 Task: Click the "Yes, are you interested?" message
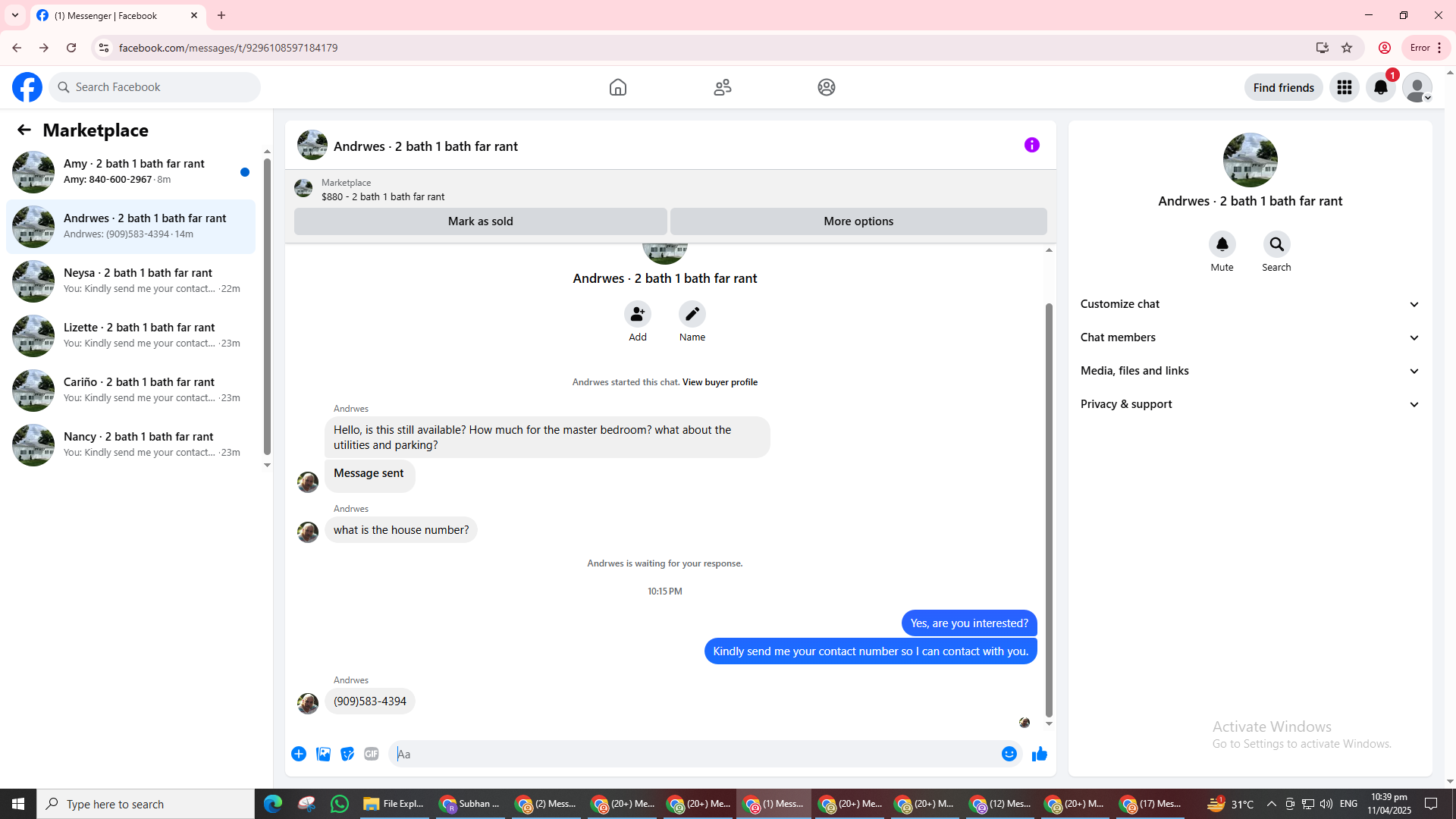969,623
